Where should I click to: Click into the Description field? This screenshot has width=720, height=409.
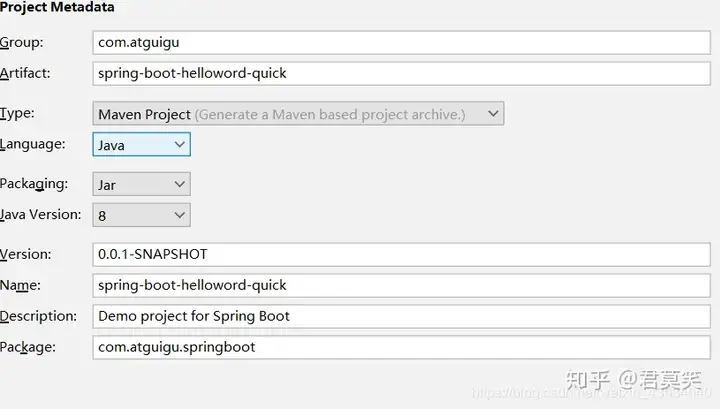[x=400, y=316]
